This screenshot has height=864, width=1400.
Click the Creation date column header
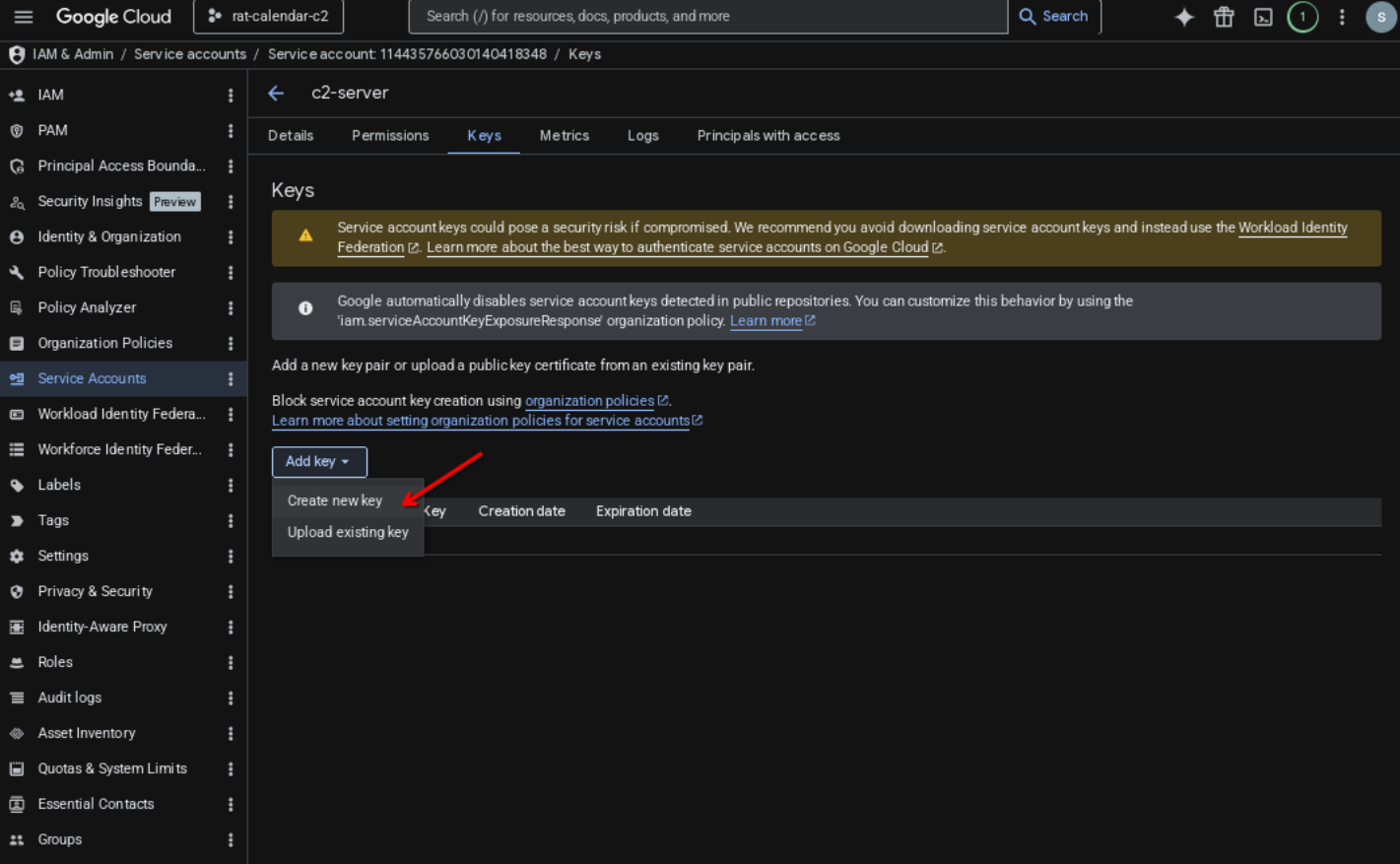click(522, 511)
